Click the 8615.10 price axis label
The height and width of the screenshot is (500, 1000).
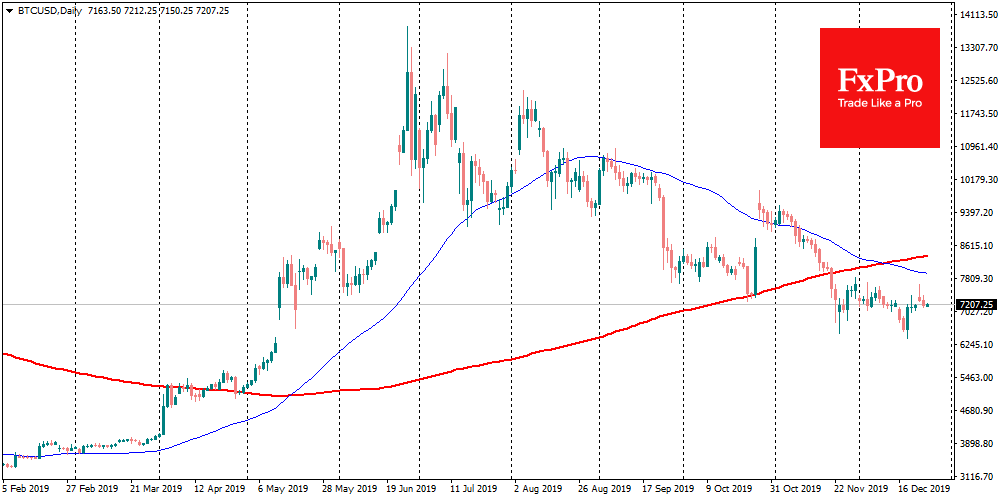click(x=977, y=246)
